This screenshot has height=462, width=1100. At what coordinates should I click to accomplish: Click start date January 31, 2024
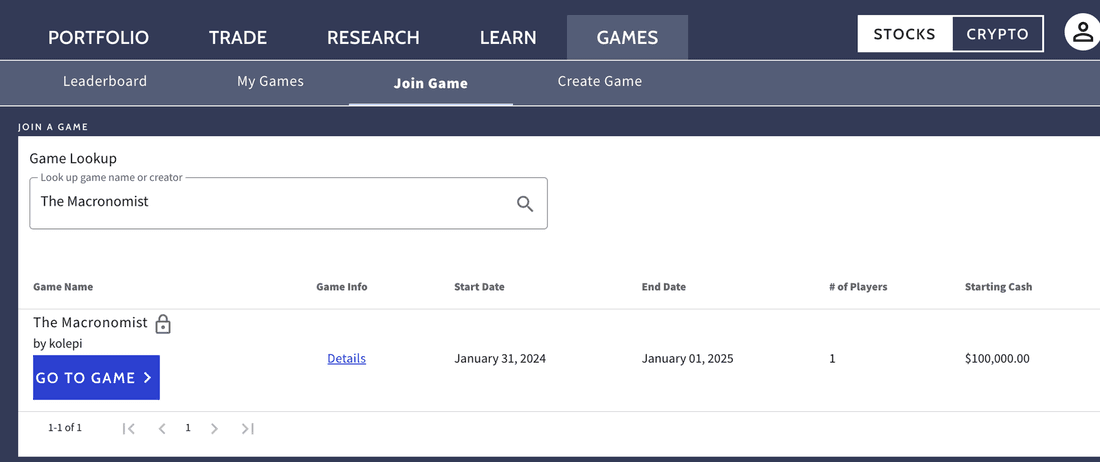click(x=500, y=359)
